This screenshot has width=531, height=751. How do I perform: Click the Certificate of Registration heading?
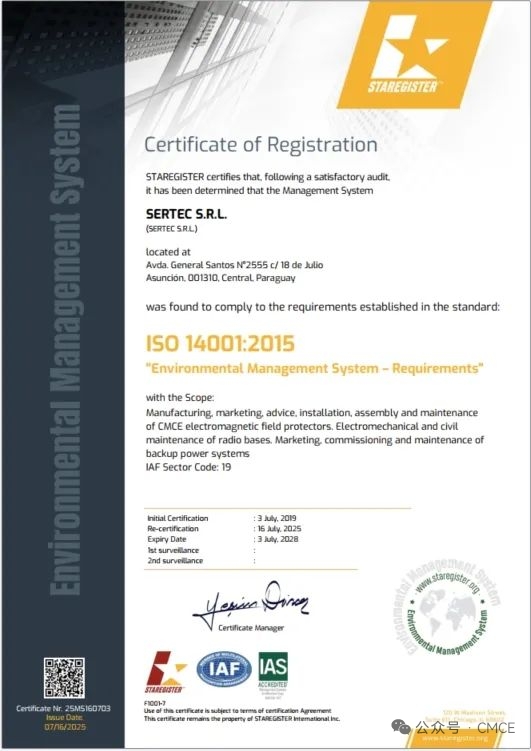261,144
